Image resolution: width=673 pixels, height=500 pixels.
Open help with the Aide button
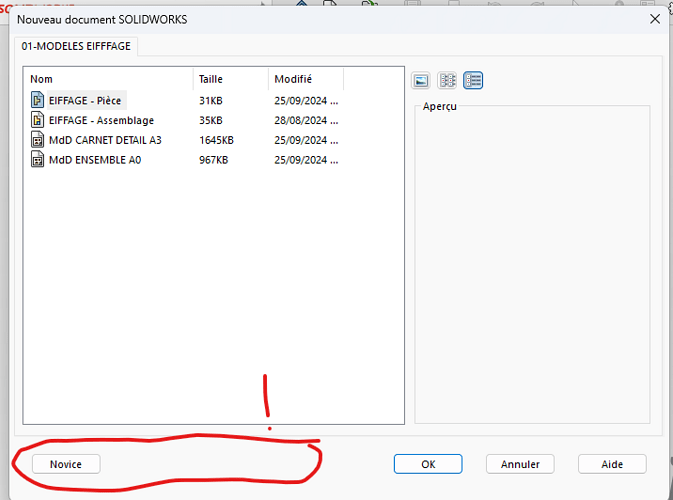point(612,464)
